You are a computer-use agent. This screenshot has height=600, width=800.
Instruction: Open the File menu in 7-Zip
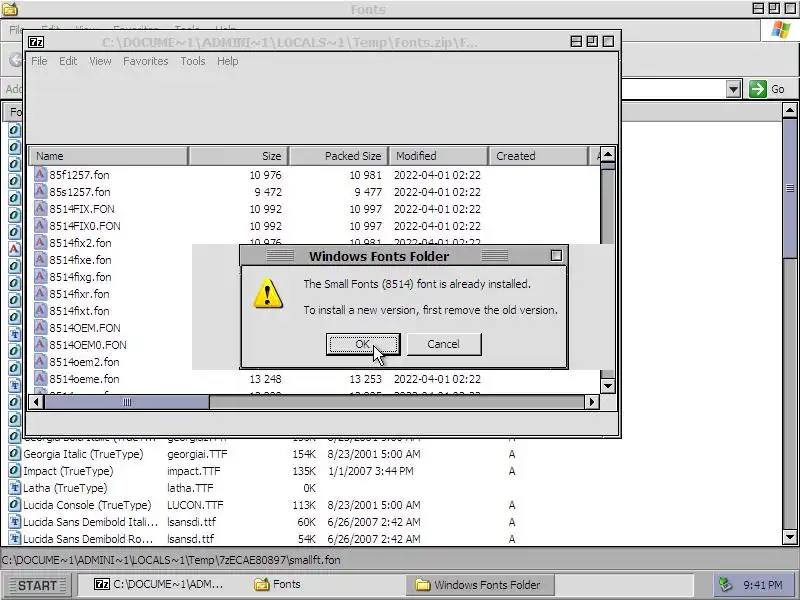[39, 61]
